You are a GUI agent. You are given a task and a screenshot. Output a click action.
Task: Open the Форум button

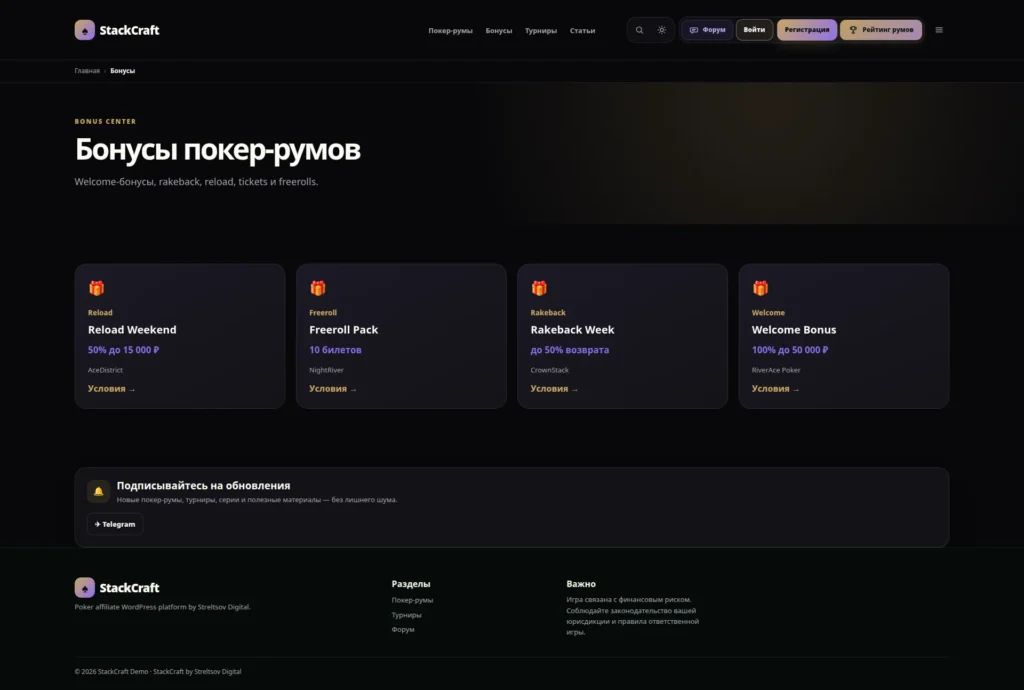pyautogui.click(x=707, y=30)
